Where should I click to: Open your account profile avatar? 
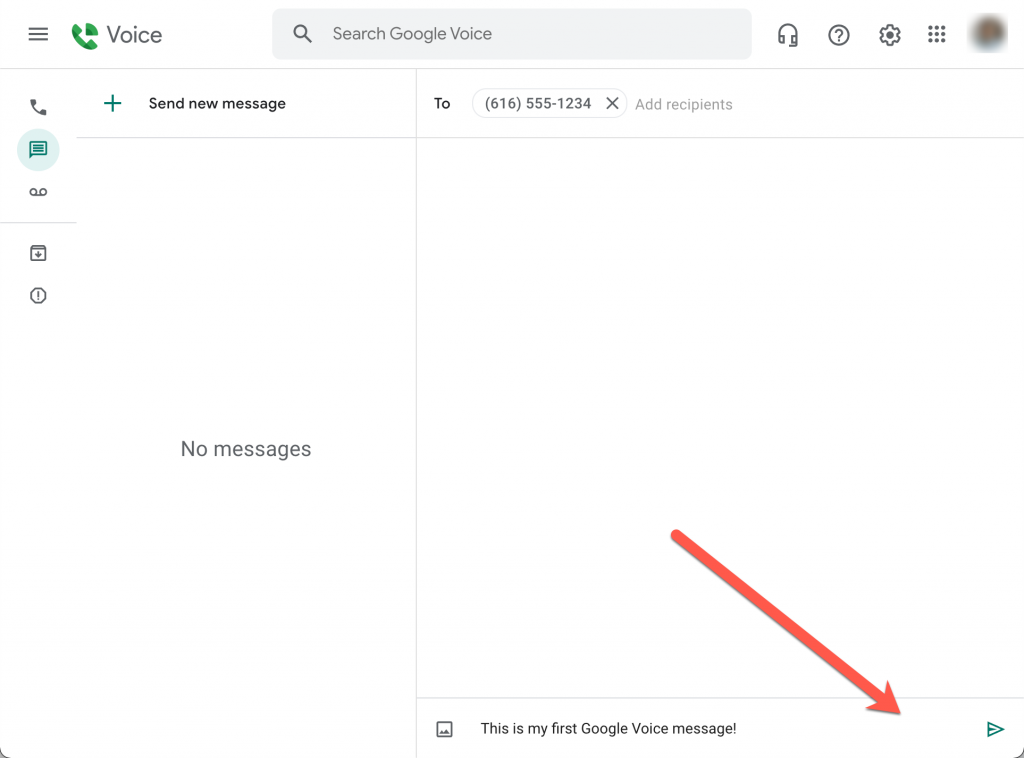(987, 33)
